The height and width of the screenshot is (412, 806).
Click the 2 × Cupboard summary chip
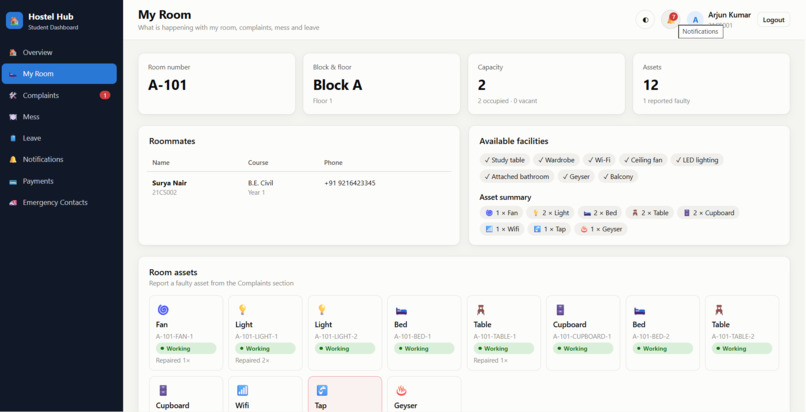[708, 213]
